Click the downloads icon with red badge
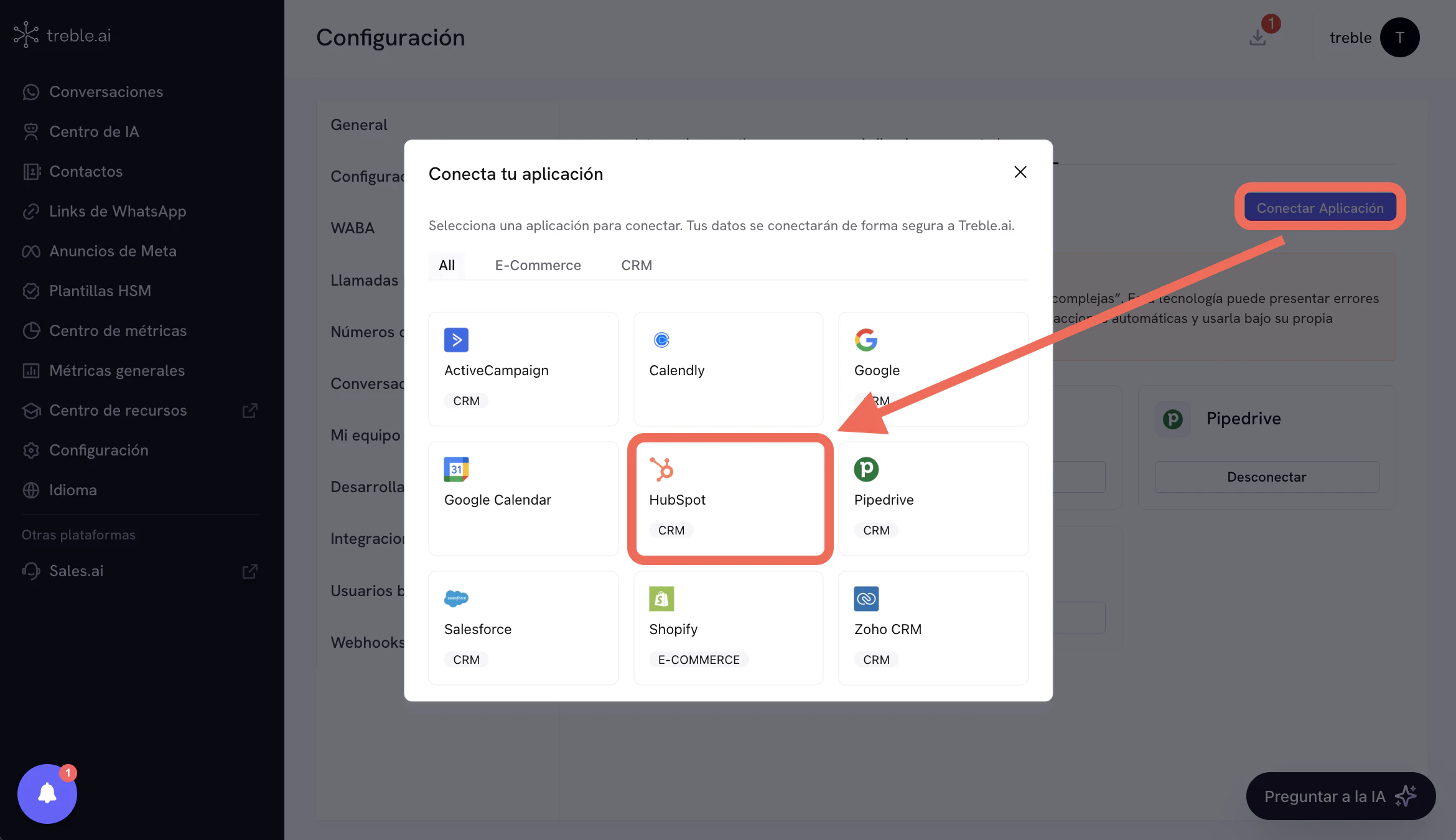The image size is (1456, 840). 1258,37
